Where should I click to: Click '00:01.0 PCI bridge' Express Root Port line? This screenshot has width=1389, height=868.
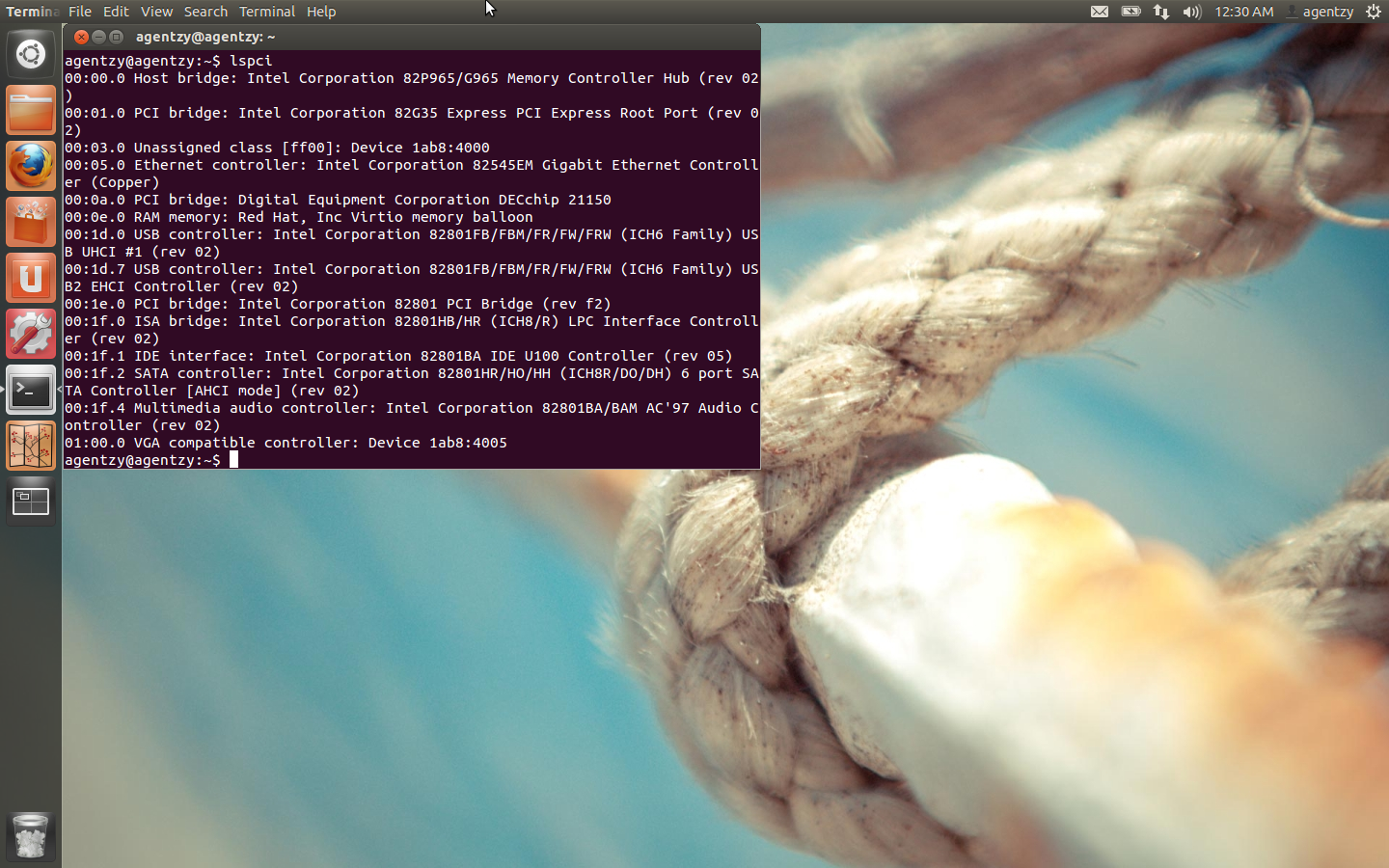coord(412,122)
